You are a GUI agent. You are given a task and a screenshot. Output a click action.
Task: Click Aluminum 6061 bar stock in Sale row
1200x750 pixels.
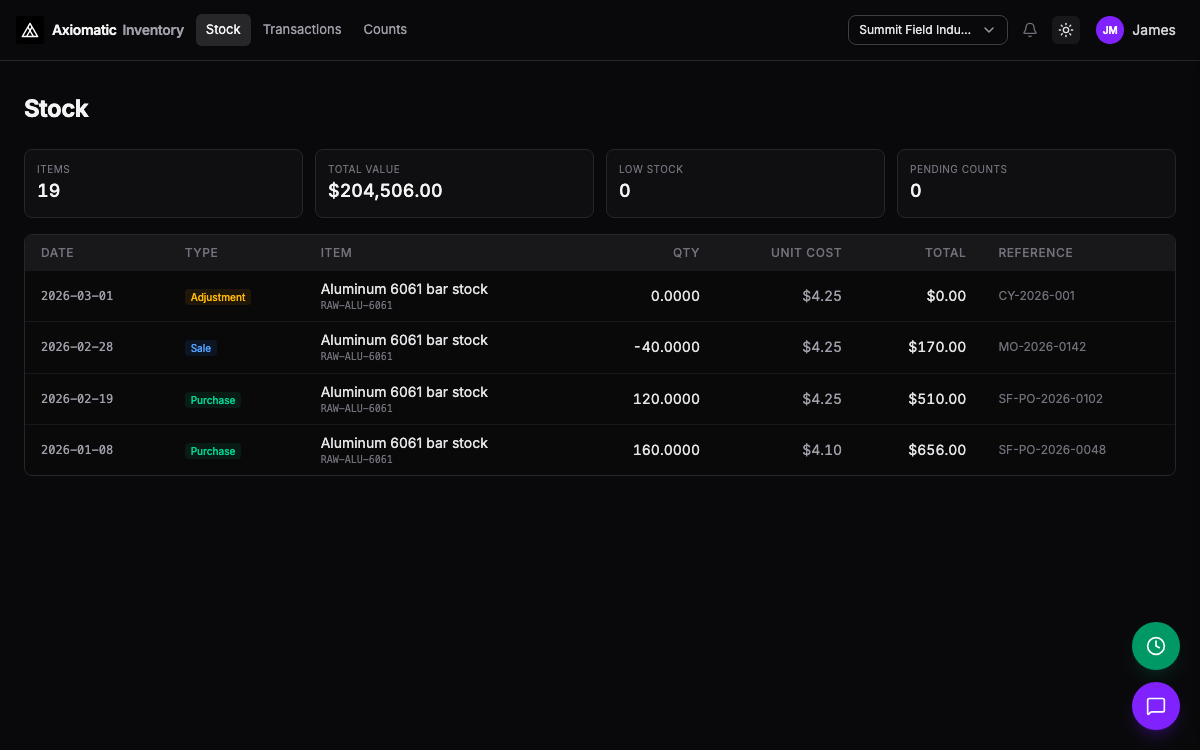point(404,340)
